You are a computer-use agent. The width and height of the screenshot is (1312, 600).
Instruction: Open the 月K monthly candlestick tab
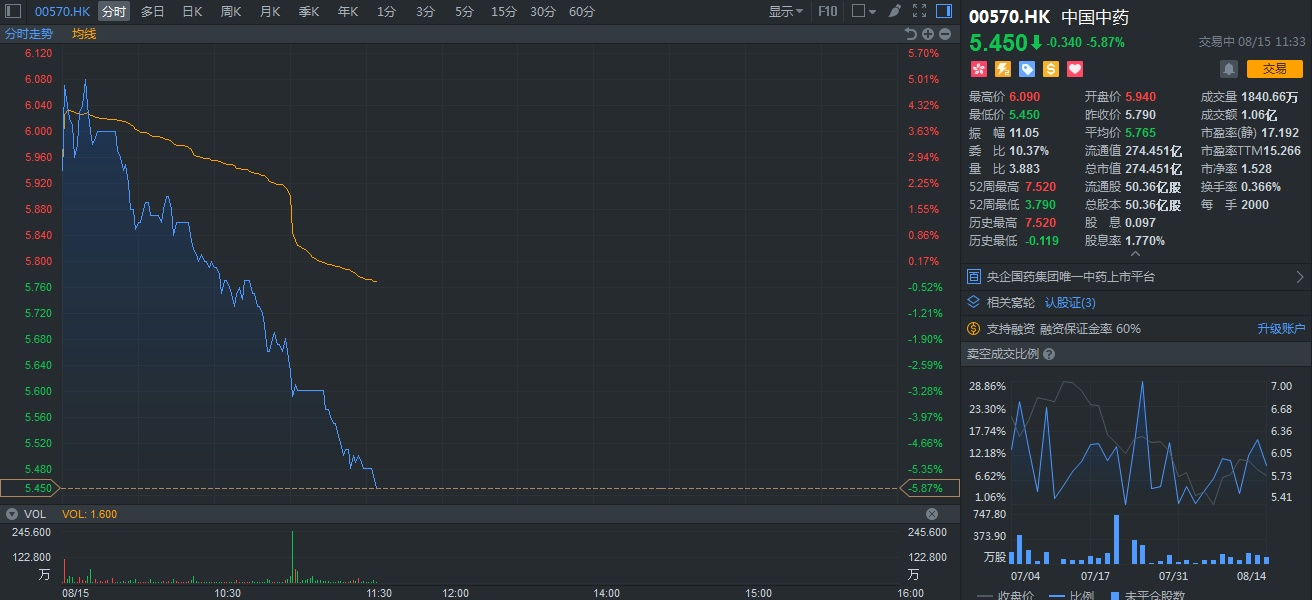tap(270, 12)
